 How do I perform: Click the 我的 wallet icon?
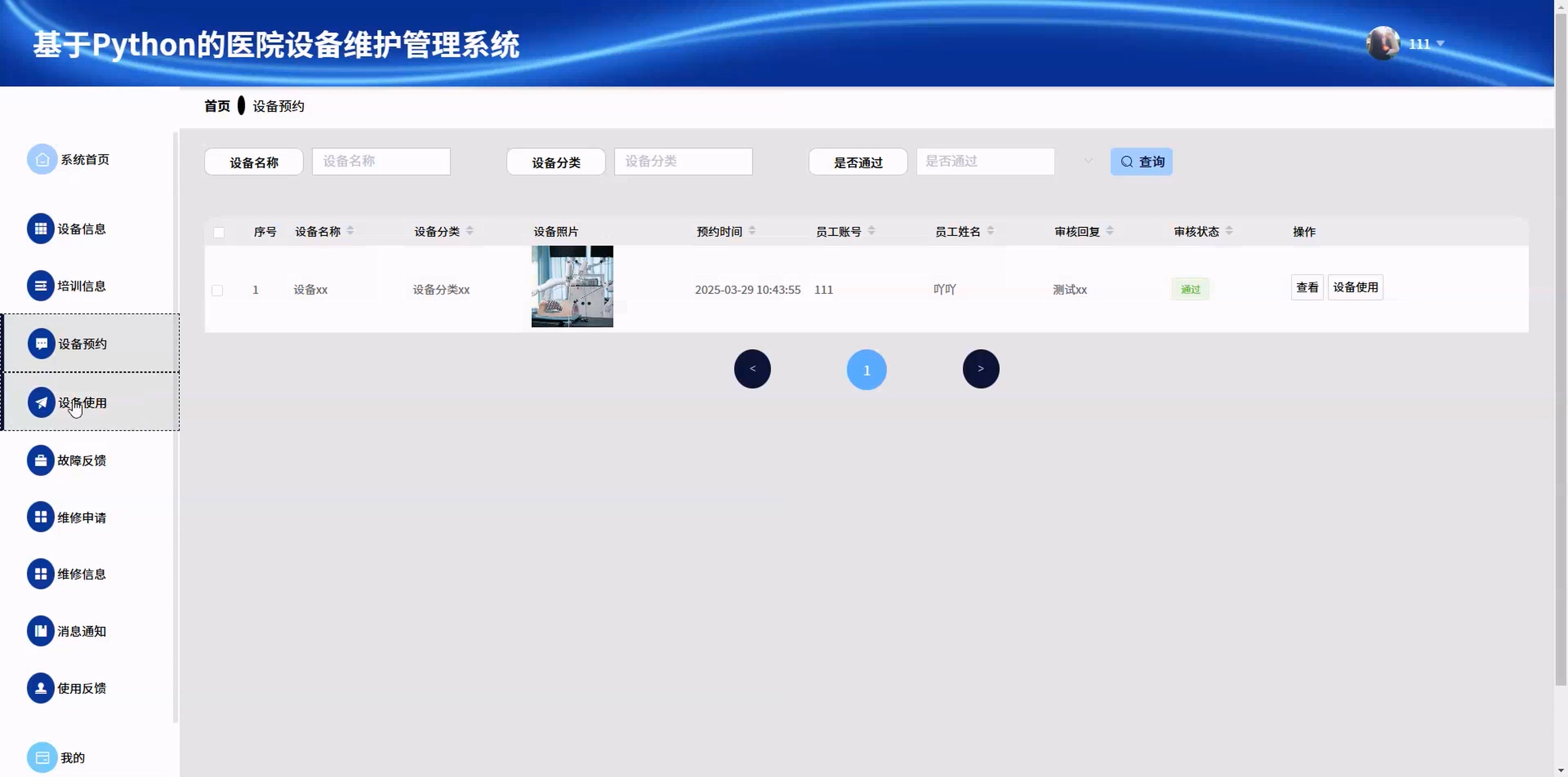tap(42, 757)
